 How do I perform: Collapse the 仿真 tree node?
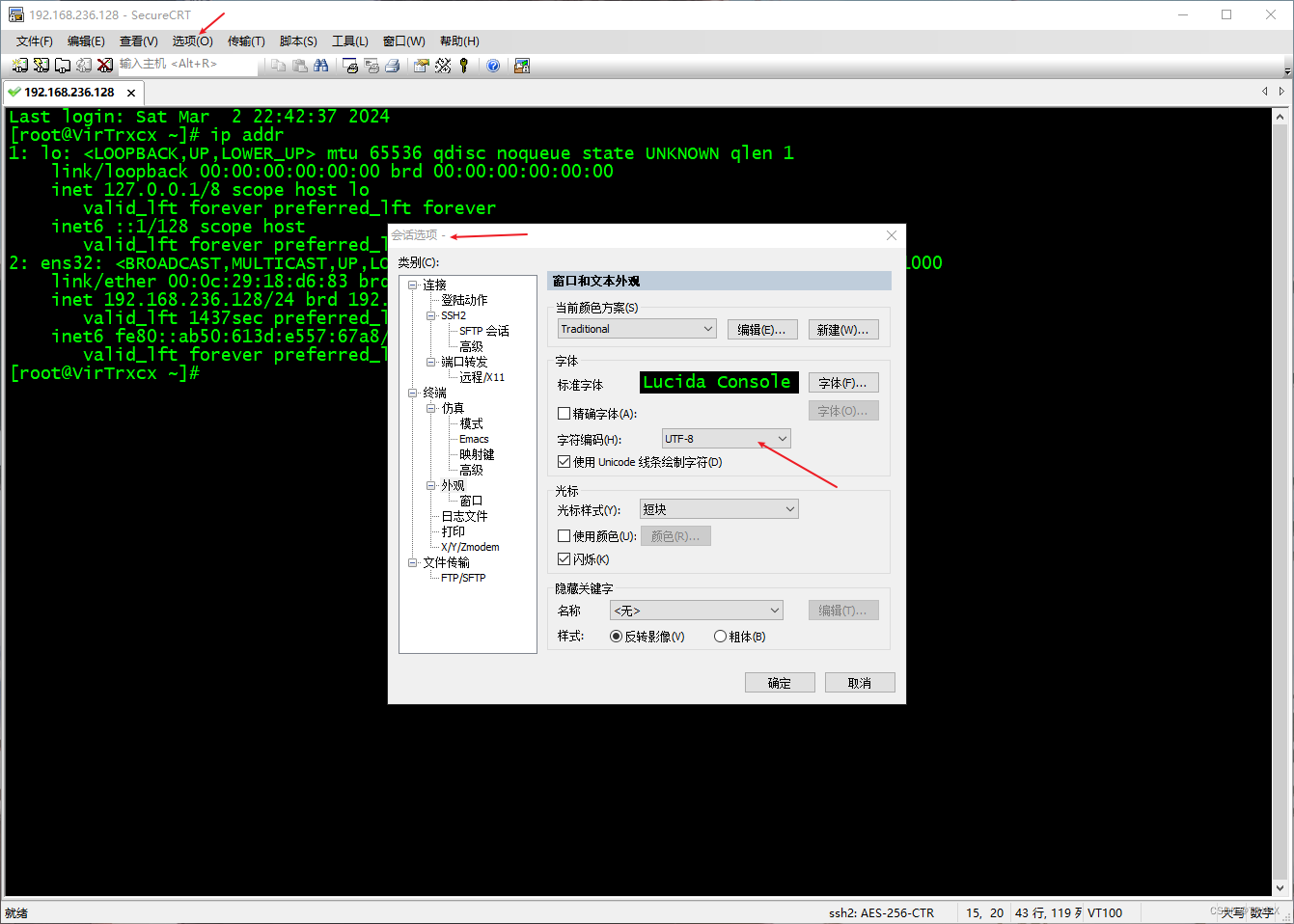coord(431,408)
